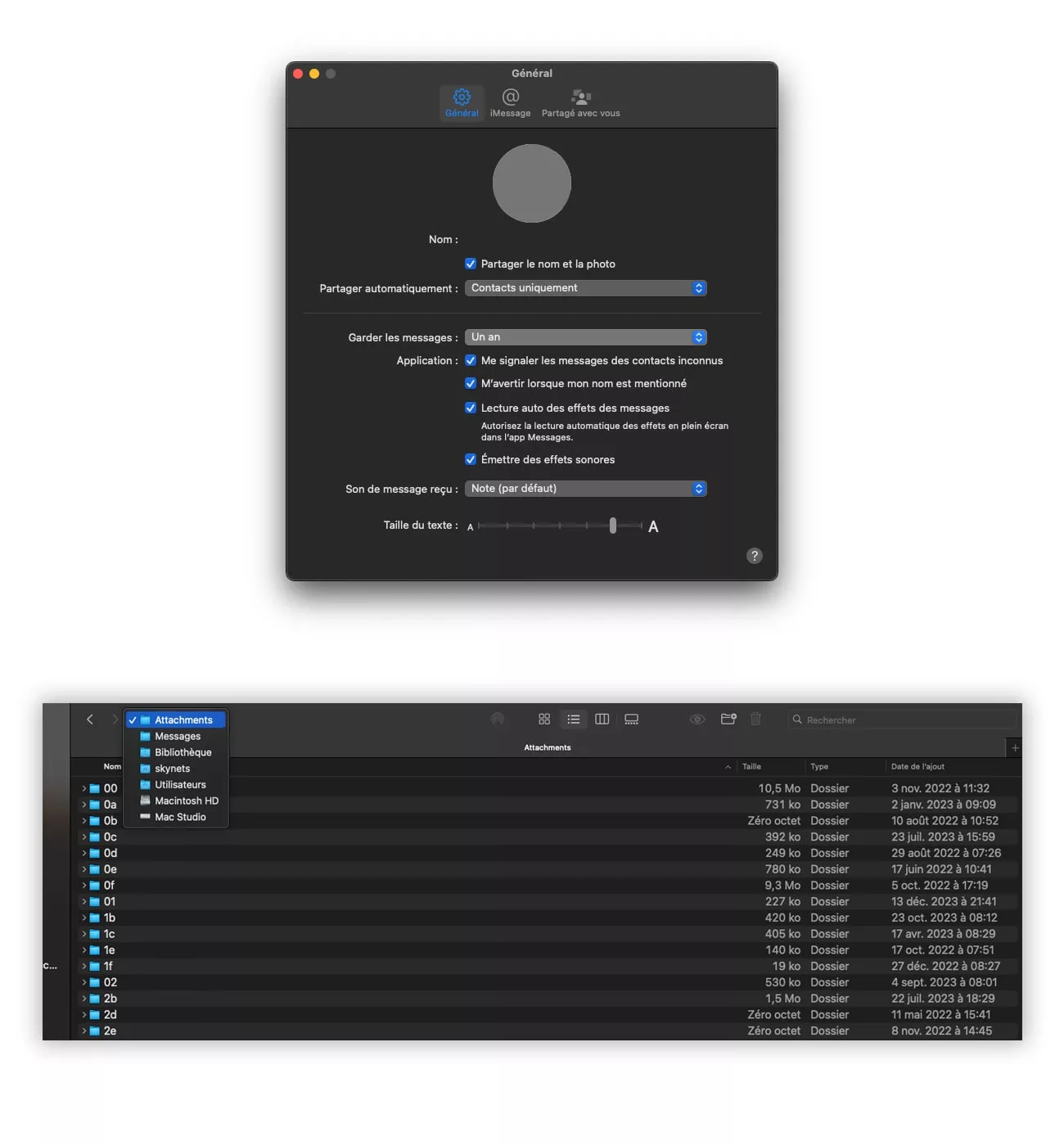Select the 1f folder icon

pos(95,966)
